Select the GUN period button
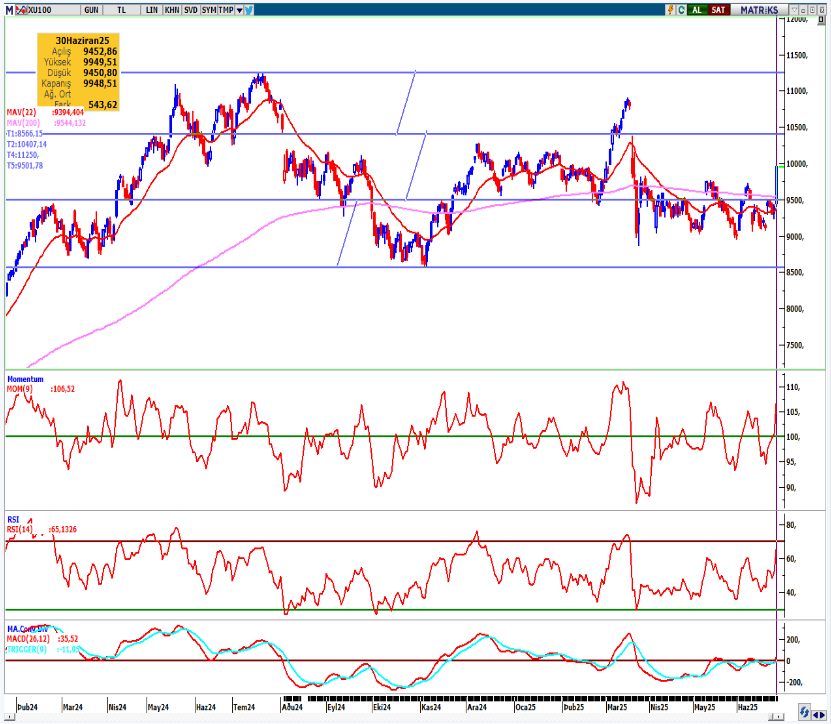The height and width of the screenshot is (724, 831). (x=91, y=10)
